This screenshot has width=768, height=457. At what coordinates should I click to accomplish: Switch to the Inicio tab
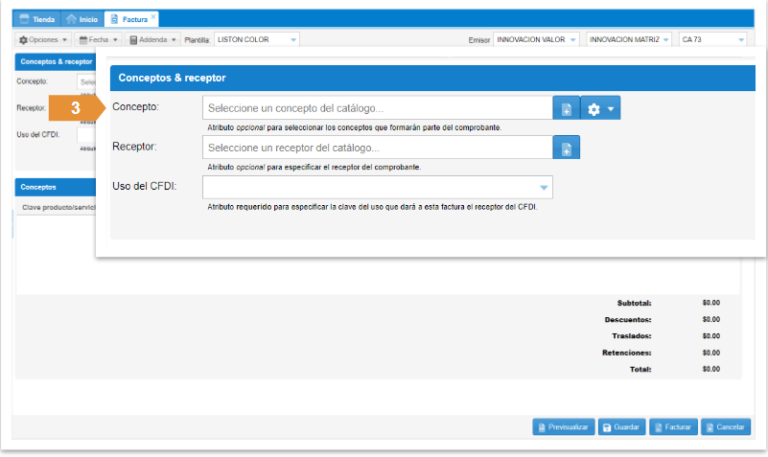pyautogui.click(x=83, y=19)
